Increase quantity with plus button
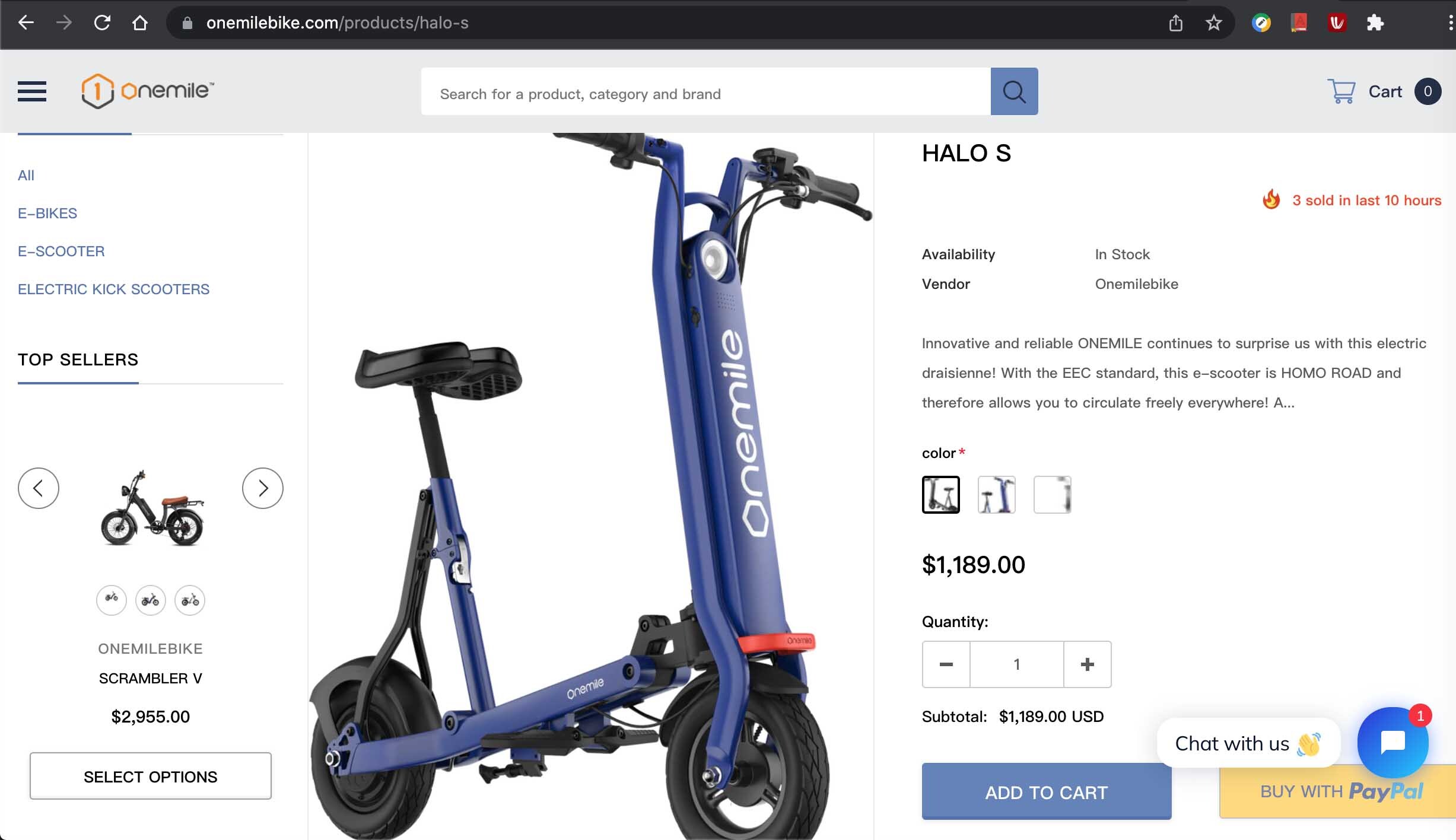The width and height of the screenshot is (1456, 840). [x=1087, y=664]
